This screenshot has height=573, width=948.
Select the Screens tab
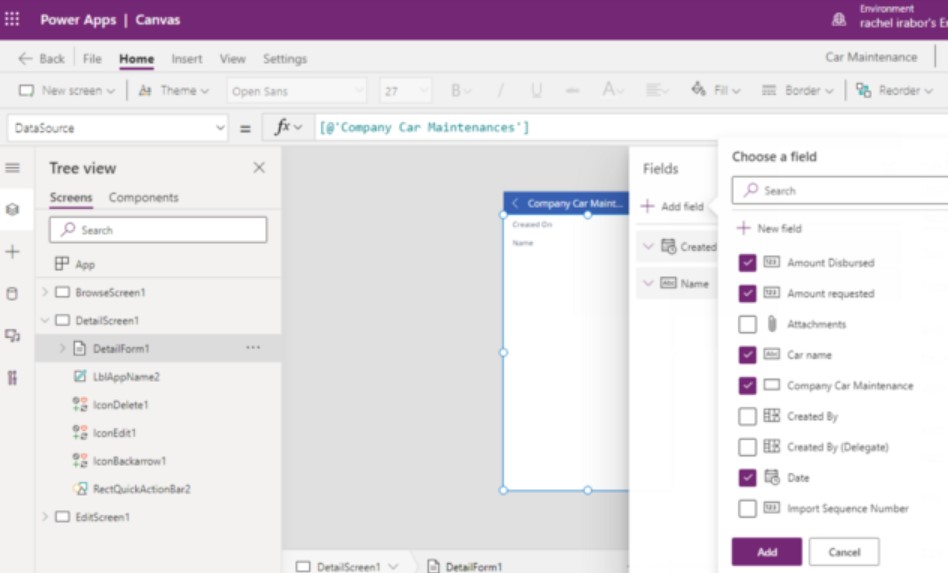click(x=71, y=198)
